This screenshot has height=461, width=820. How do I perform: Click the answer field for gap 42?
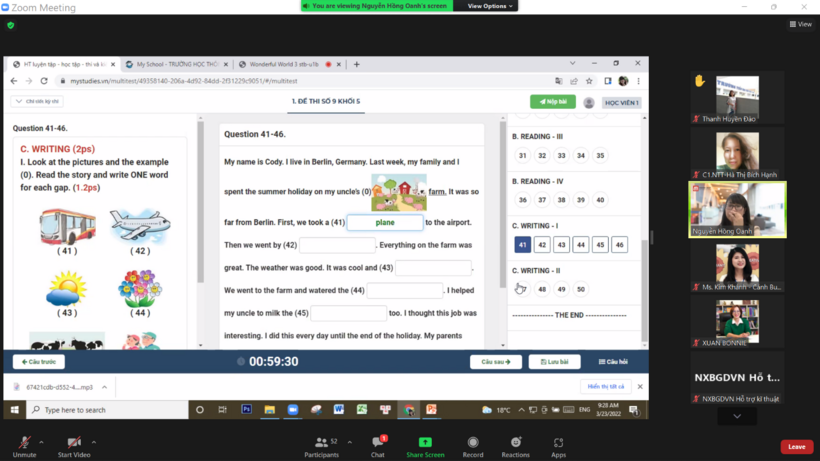[x=337, y=245]
